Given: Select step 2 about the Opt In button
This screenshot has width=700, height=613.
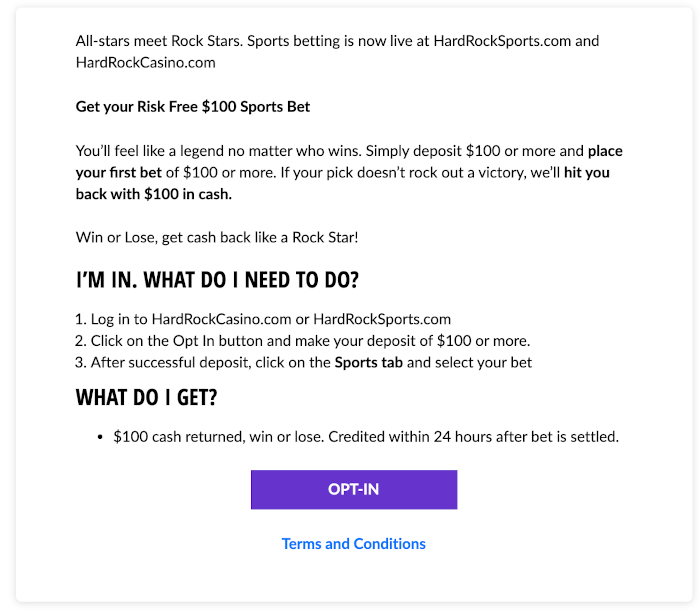Looking at the screenshot, I should [303, 341].
